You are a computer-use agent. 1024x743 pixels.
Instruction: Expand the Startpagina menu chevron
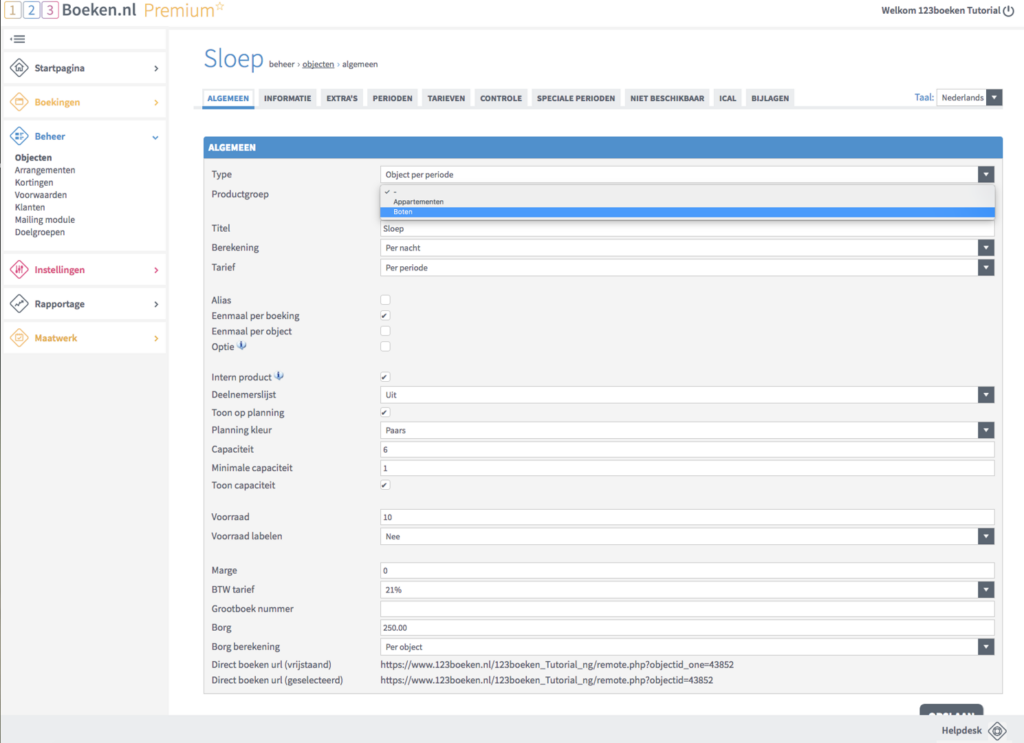pos(156,68)
